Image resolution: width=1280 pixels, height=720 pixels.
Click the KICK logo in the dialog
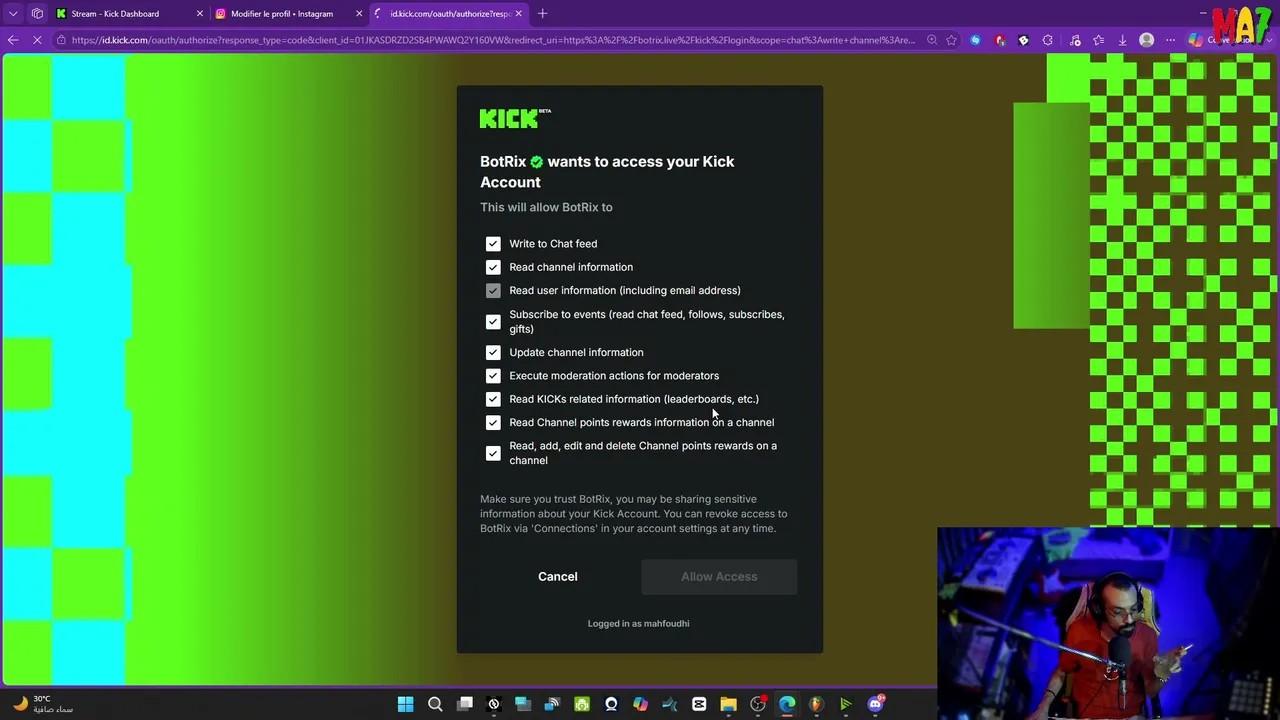point(515,119)
